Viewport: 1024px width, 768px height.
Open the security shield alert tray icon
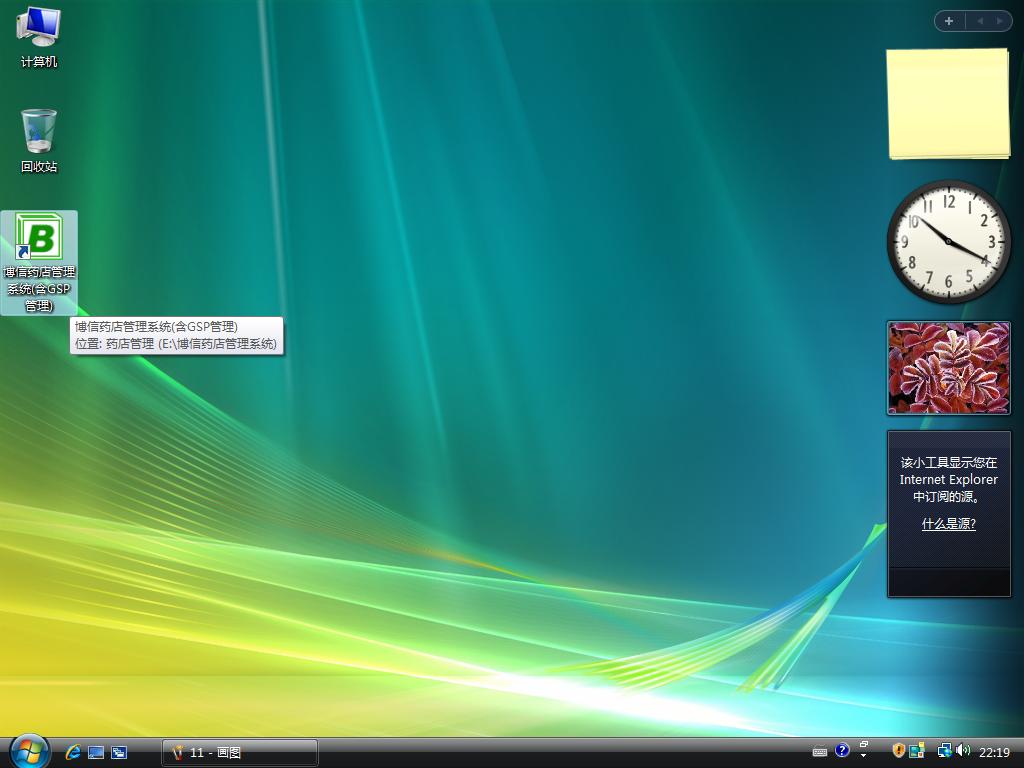coord(899,751)
